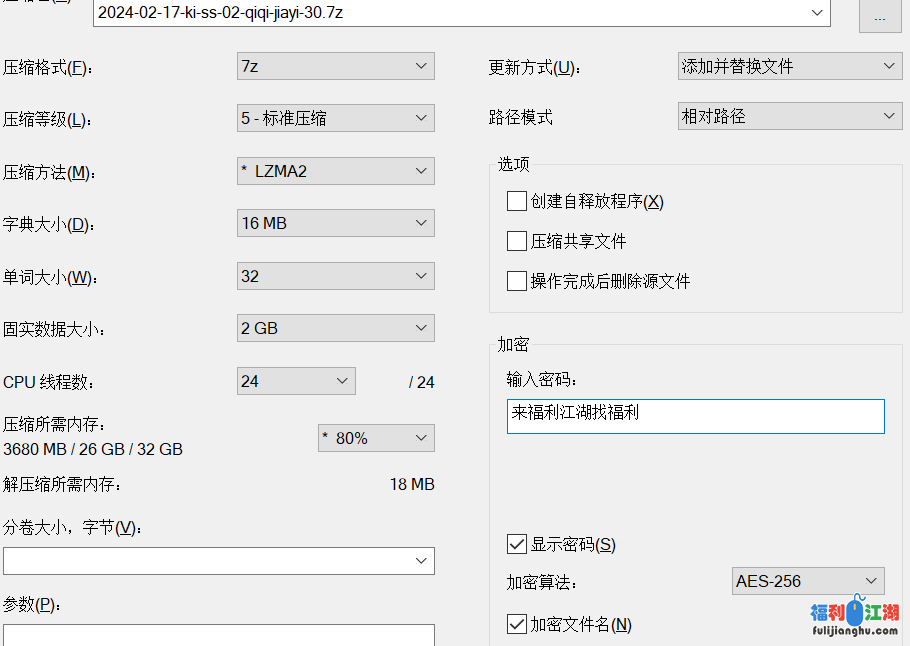Open the 路径模式 dropdown showing 相对路径

click(789, 116)
